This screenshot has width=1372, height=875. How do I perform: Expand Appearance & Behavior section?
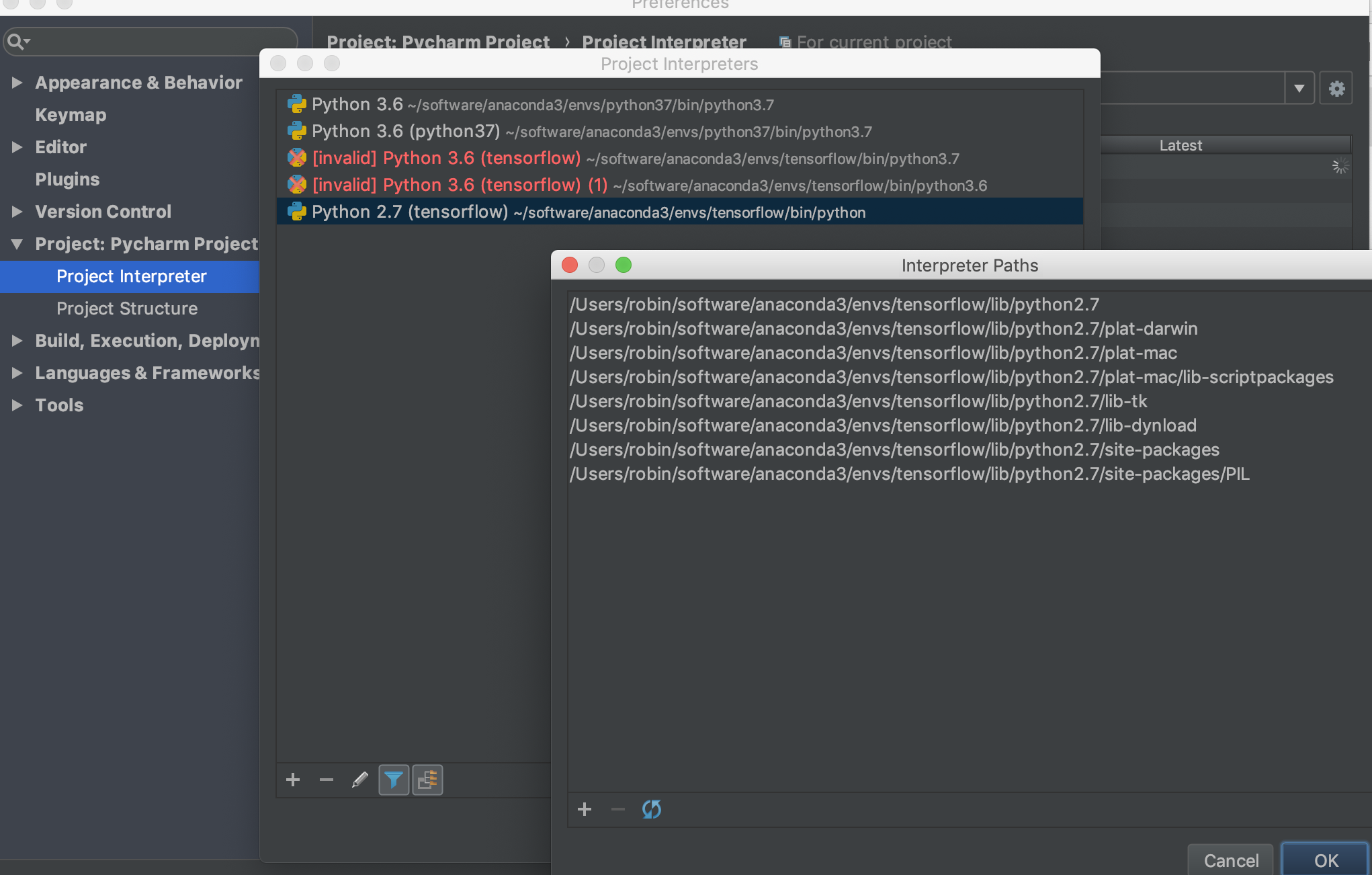coord(17,83)
